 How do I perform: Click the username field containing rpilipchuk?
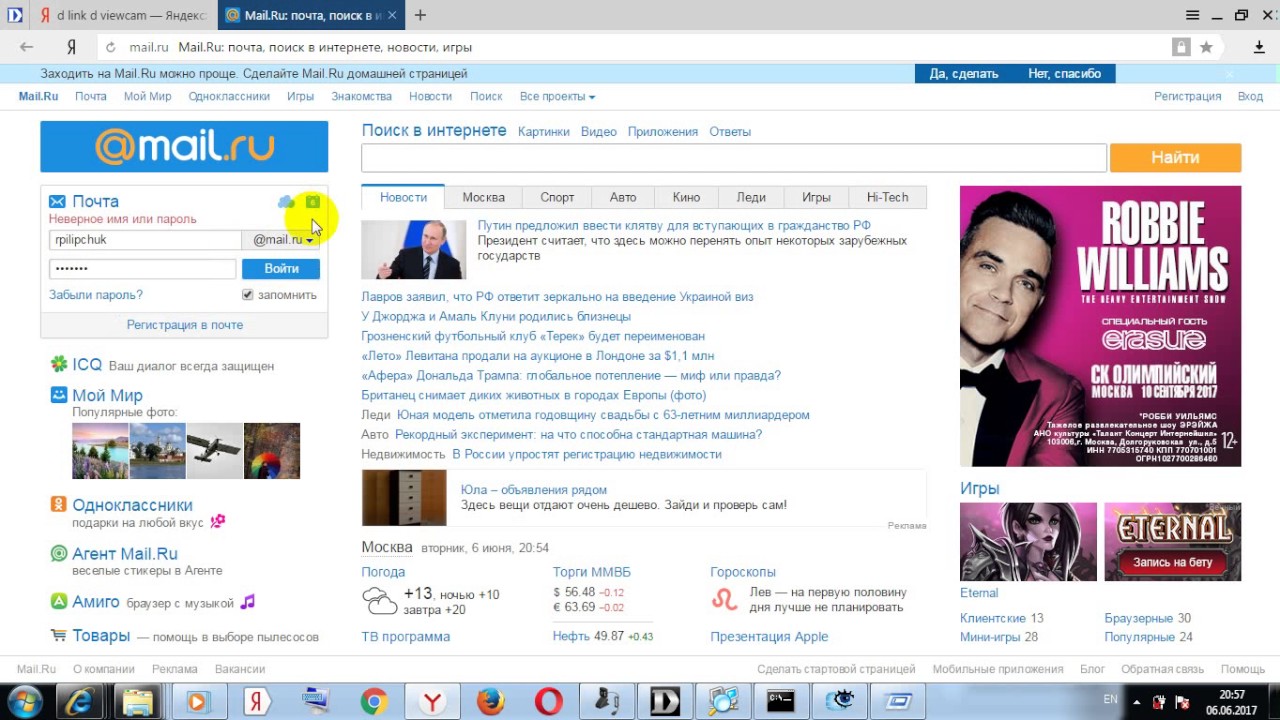(145, 240)
